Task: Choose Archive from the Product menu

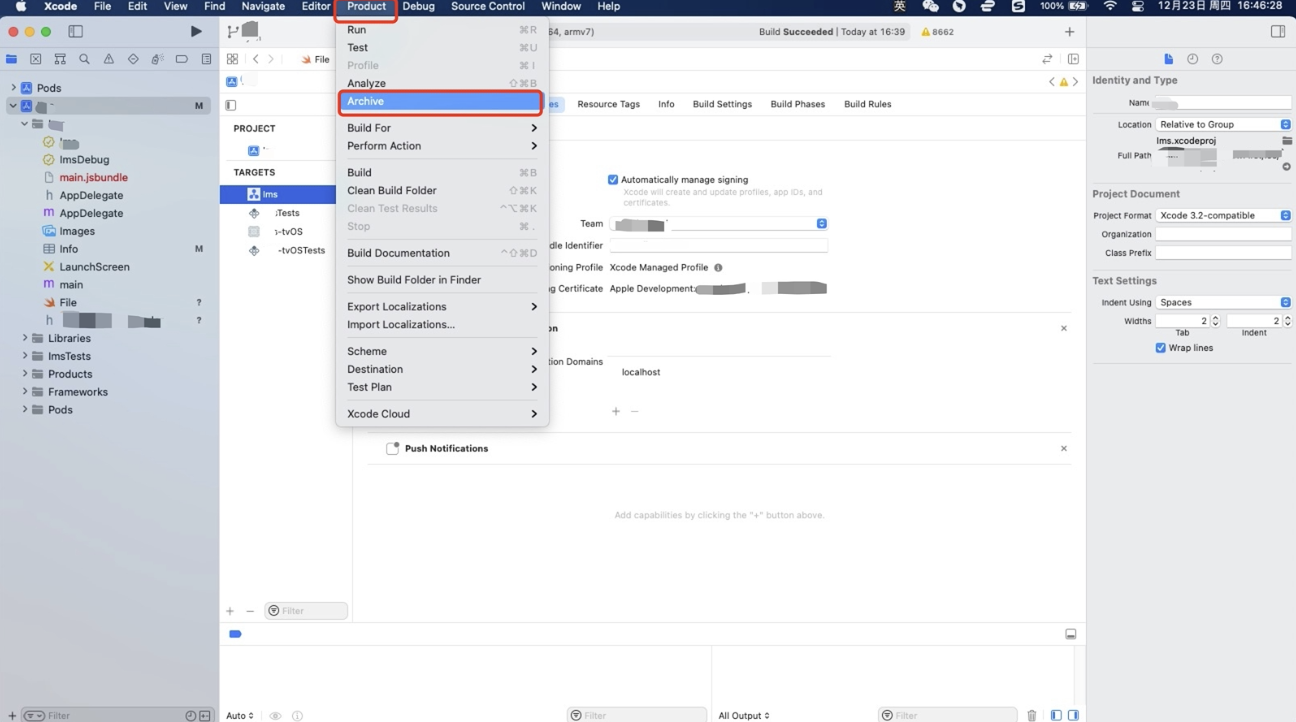Action: tap(442, 101)
